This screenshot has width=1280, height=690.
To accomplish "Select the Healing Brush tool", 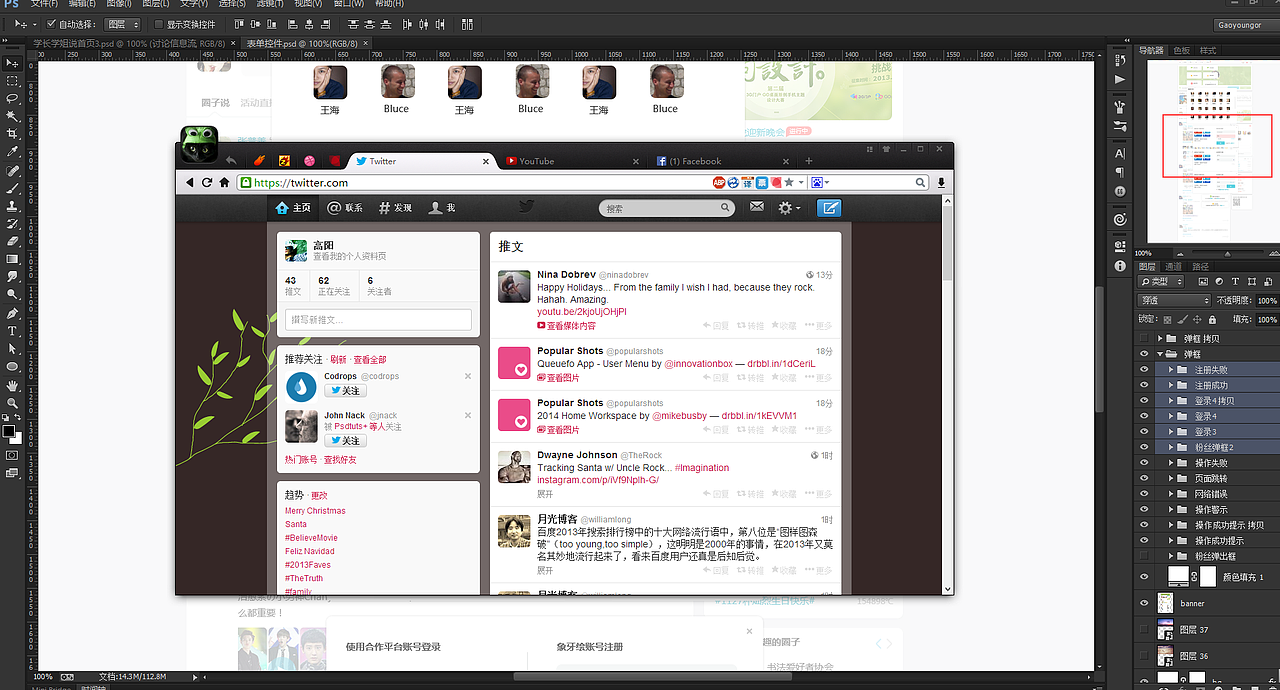I will 12,170.
